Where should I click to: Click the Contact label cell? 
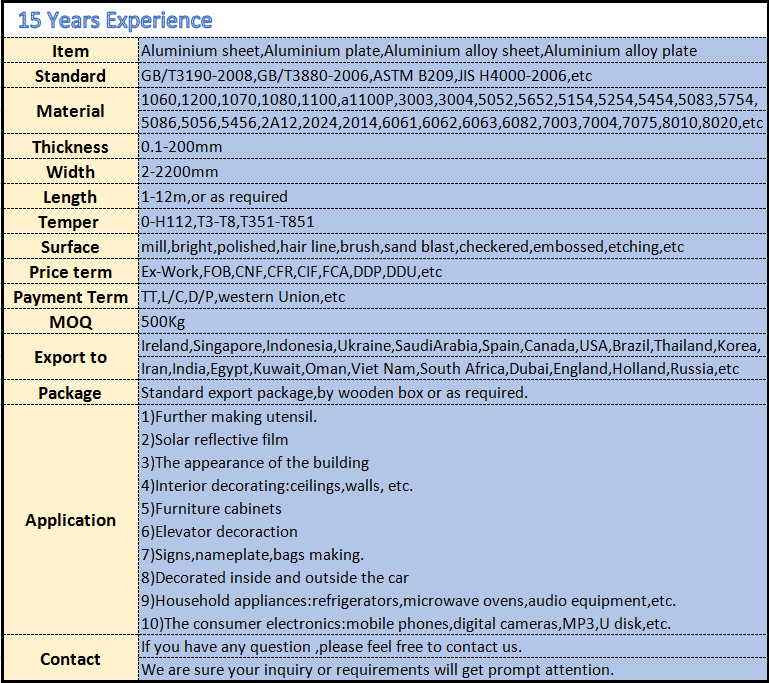click(70, 659)
